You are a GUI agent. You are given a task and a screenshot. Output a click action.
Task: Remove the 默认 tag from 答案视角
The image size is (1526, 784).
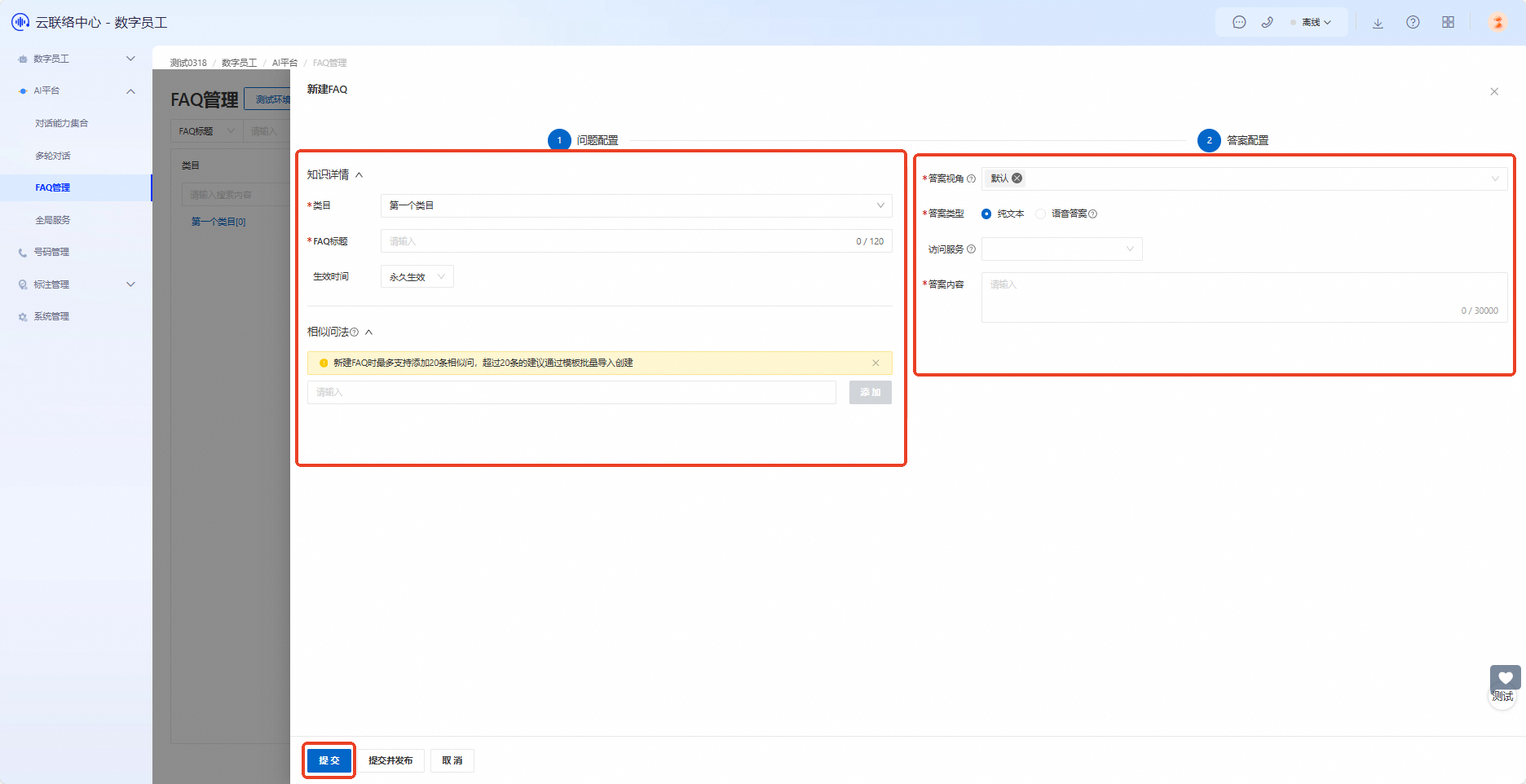pyautogui.click(x=1017, y=178)
